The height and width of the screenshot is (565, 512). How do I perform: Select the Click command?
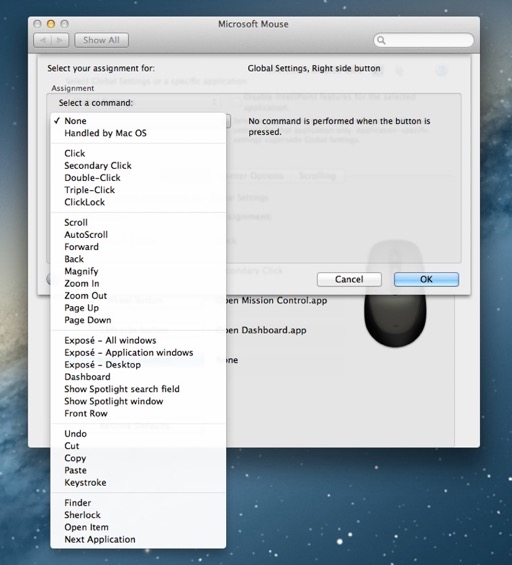[138, 153]
